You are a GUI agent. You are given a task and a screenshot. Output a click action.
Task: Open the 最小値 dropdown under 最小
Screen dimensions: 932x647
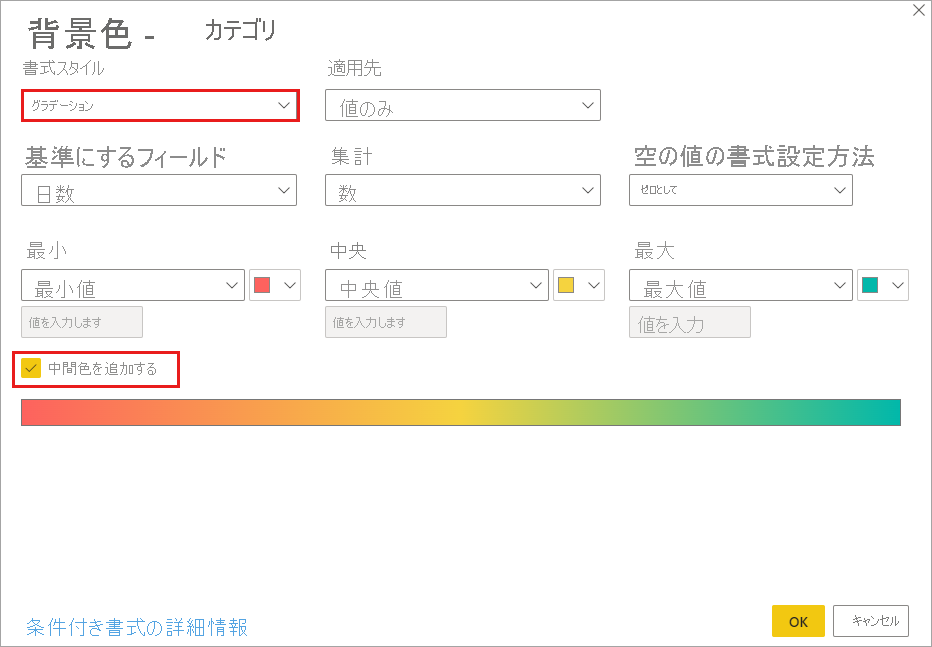point(133,285)
